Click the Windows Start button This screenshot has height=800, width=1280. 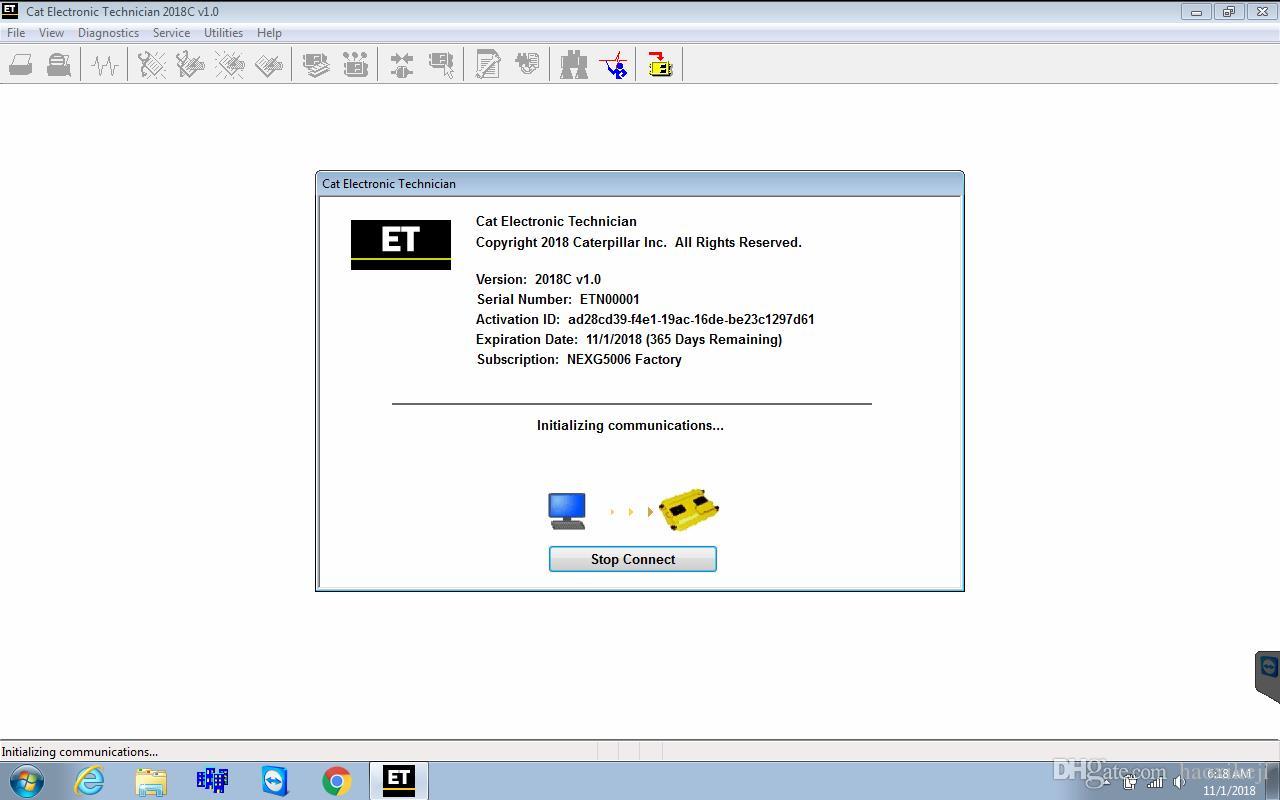point(27,780)
